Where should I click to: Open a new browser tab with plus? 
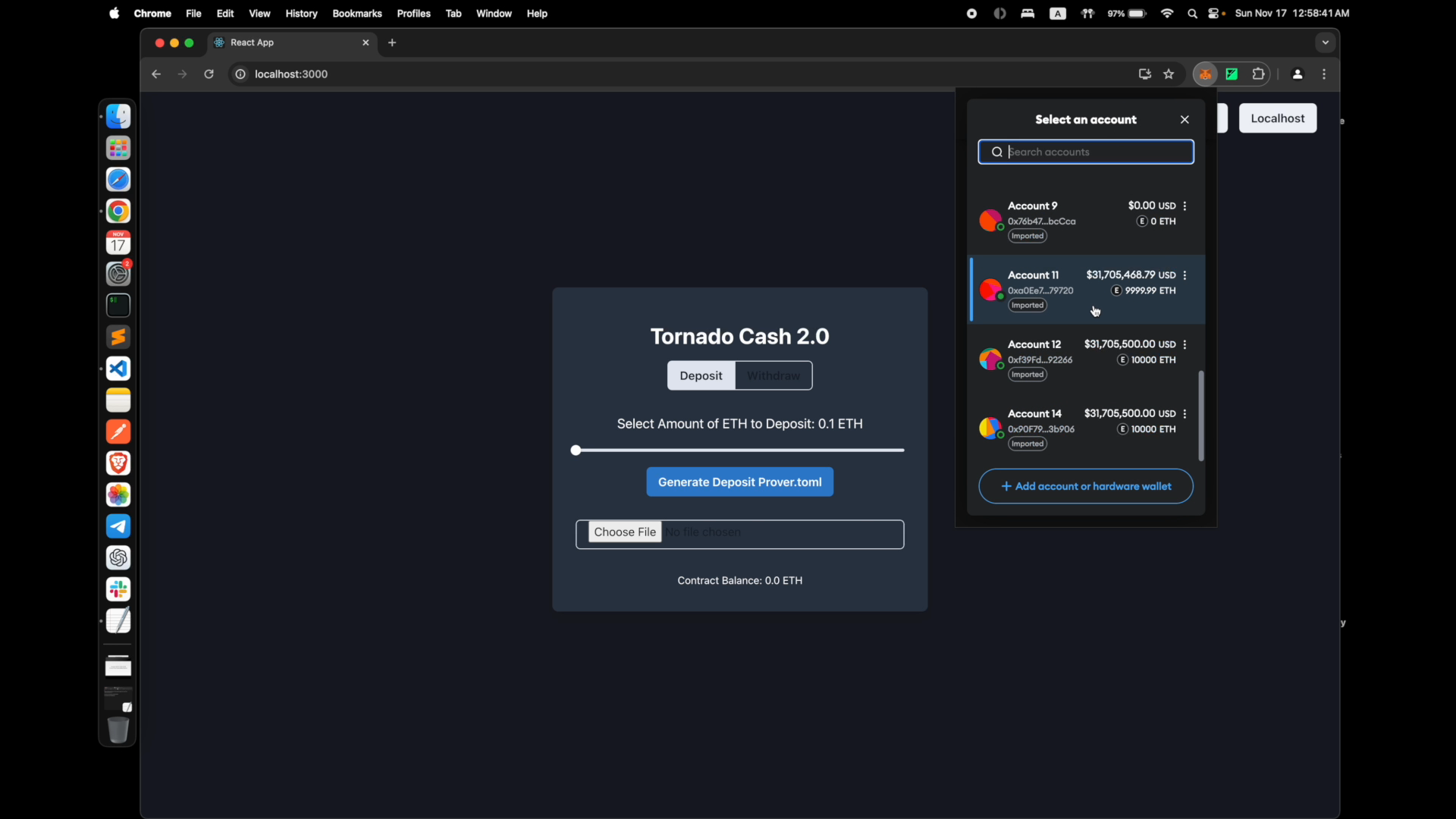[x=392, y=42]
